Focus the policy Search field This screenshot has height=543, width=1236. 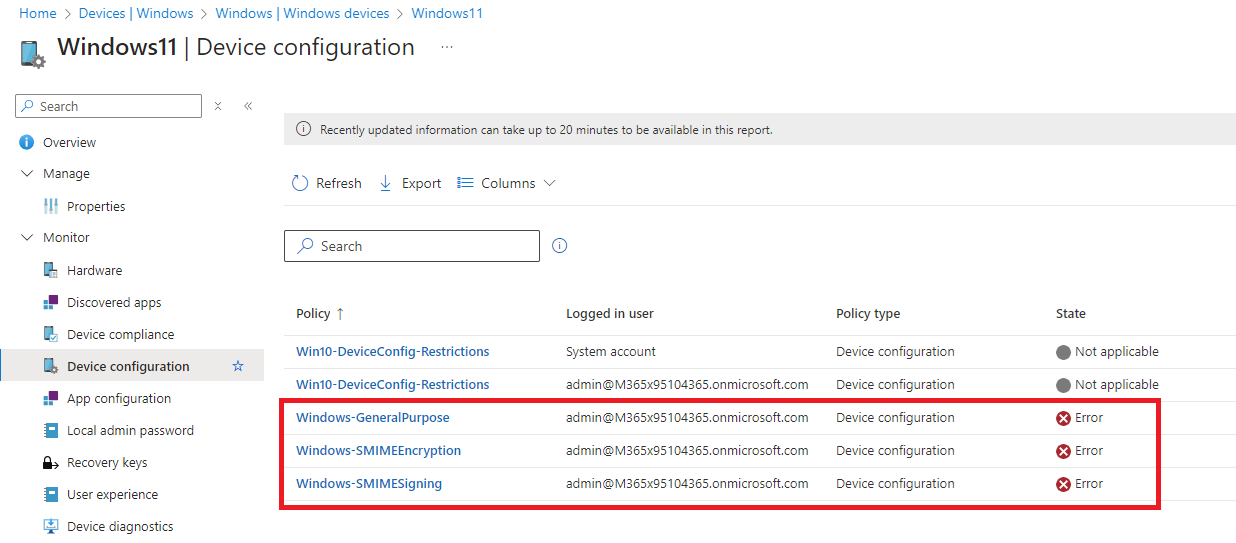coord(412,246)
